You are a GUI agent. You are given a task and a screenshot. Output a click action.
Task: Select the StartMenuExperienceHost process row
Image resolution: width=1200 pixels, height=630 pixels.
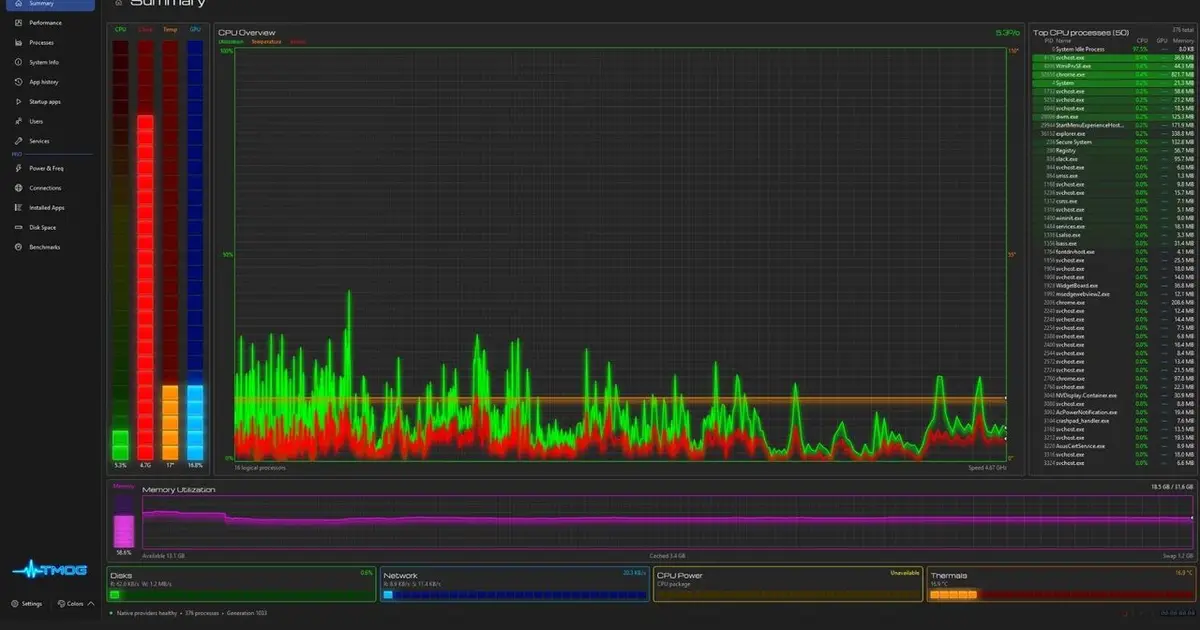point(1114,125)
